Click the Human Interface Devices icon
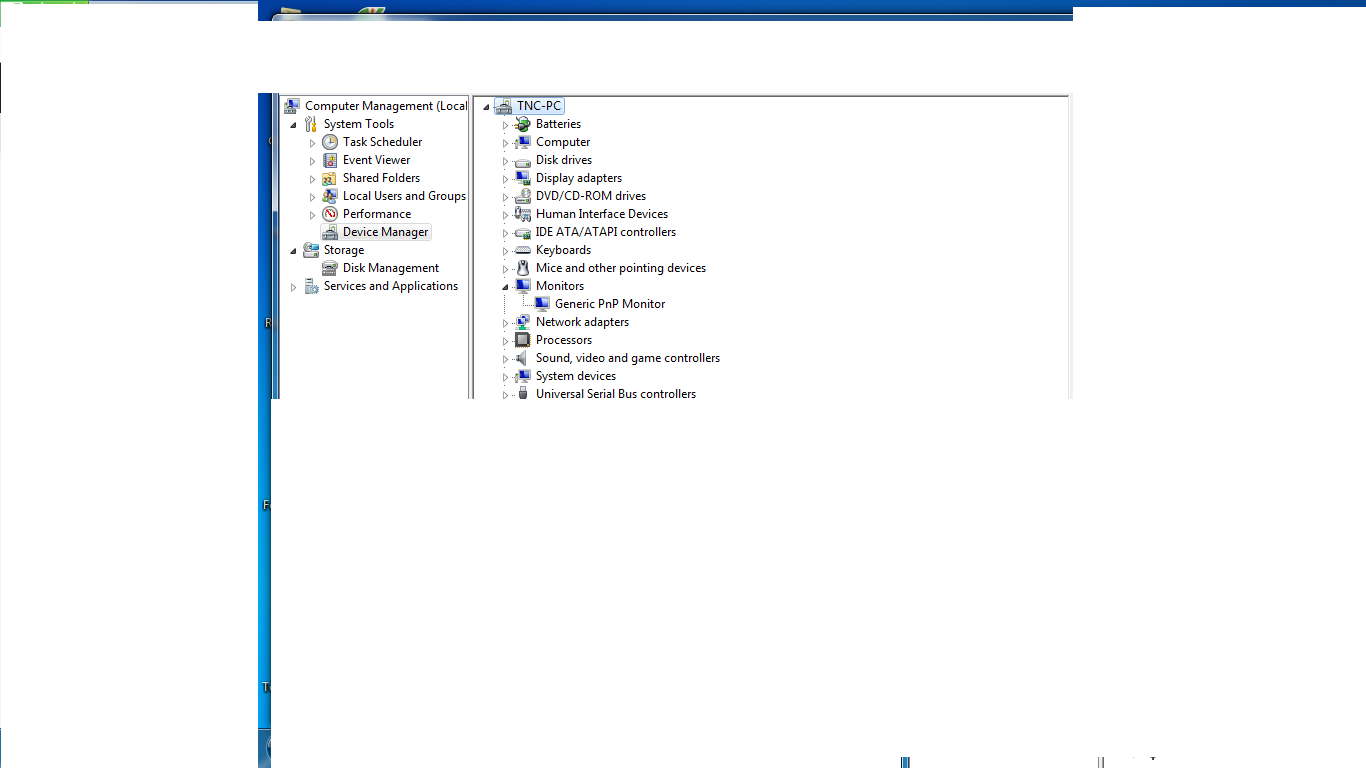The width and height of the screenshot is (1366, 768). click(x=522, y=214)
